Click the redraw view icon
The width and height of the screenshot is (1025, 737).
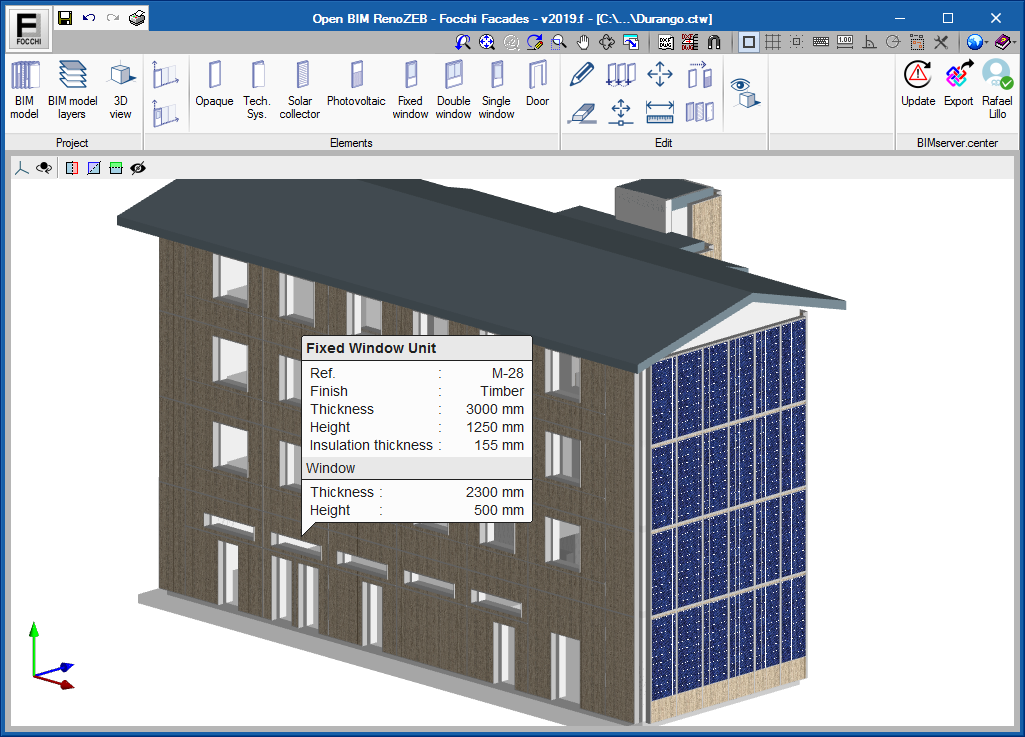coord(535,43)
